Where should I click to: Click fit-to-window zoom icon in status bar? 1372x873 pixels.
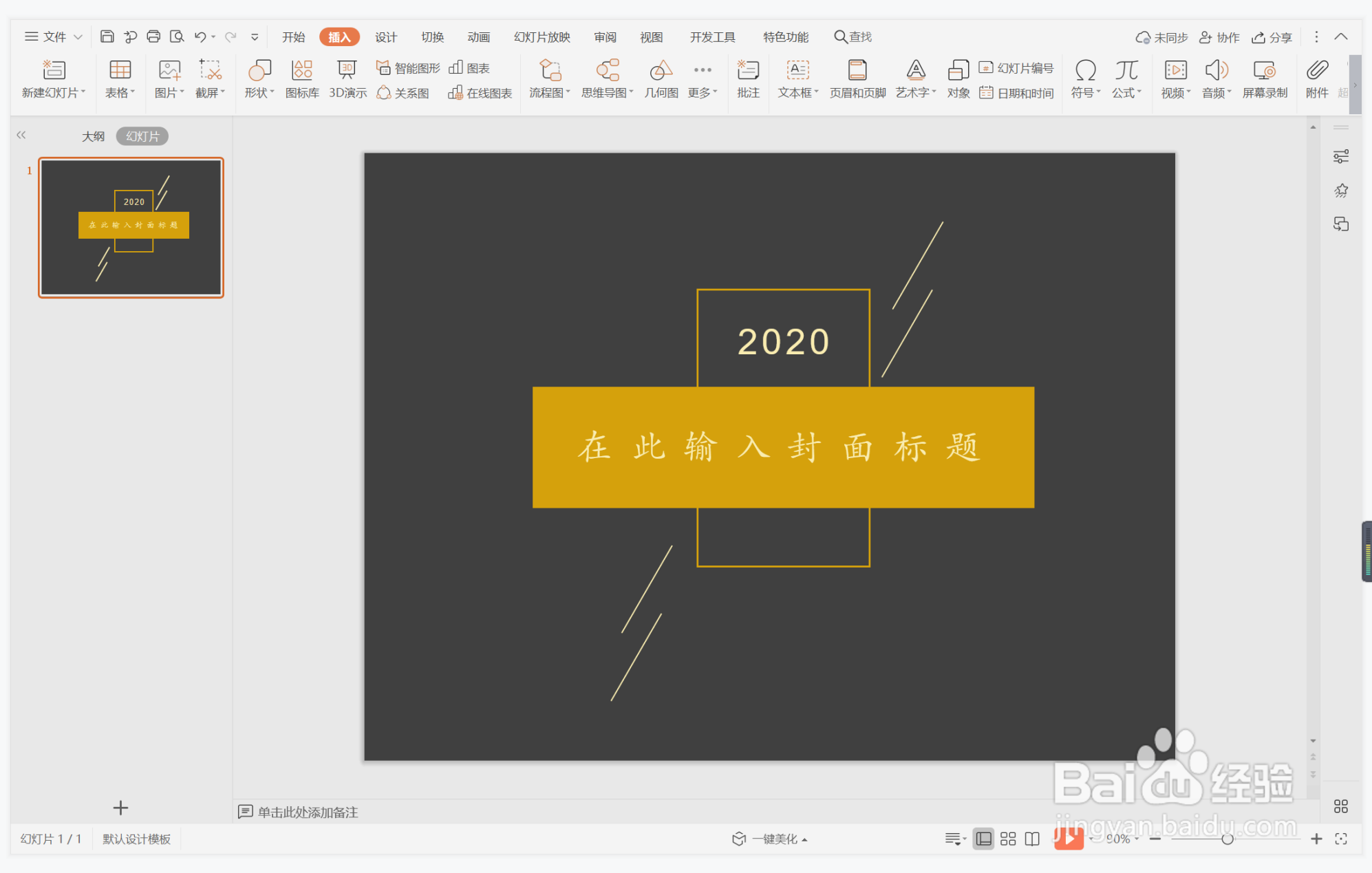tap(1341, 839)
